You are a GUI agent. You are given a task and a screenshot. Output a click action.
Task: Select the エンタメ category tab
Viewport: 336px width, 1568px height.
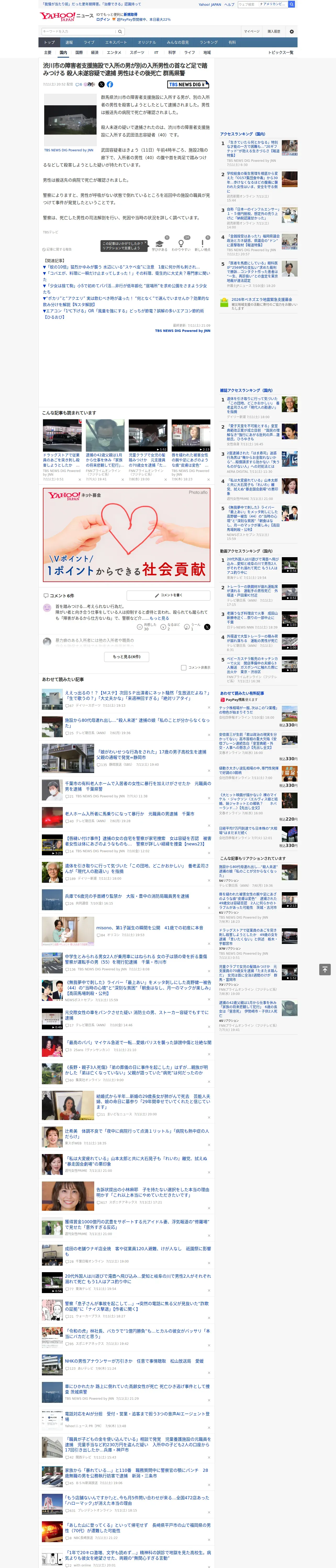[114, 52]
